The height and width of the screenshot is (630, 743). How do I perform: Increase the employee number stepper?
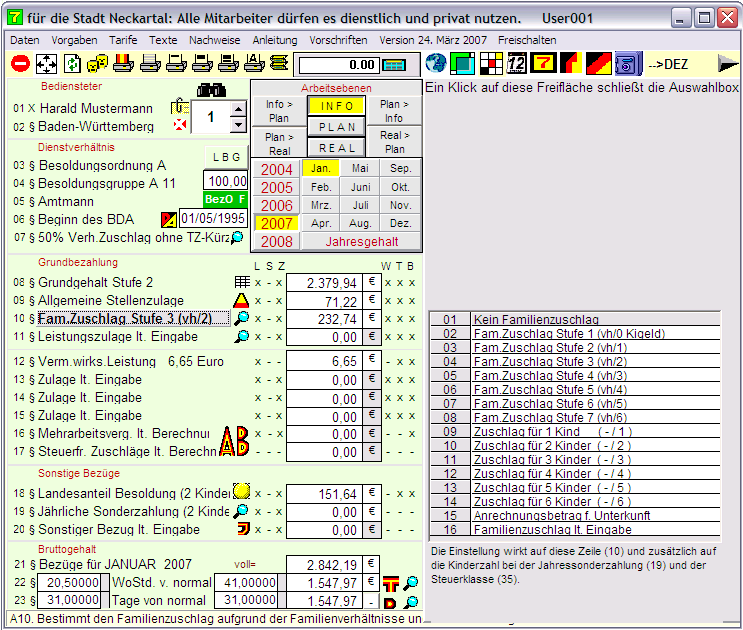click(x=238, y=109)
